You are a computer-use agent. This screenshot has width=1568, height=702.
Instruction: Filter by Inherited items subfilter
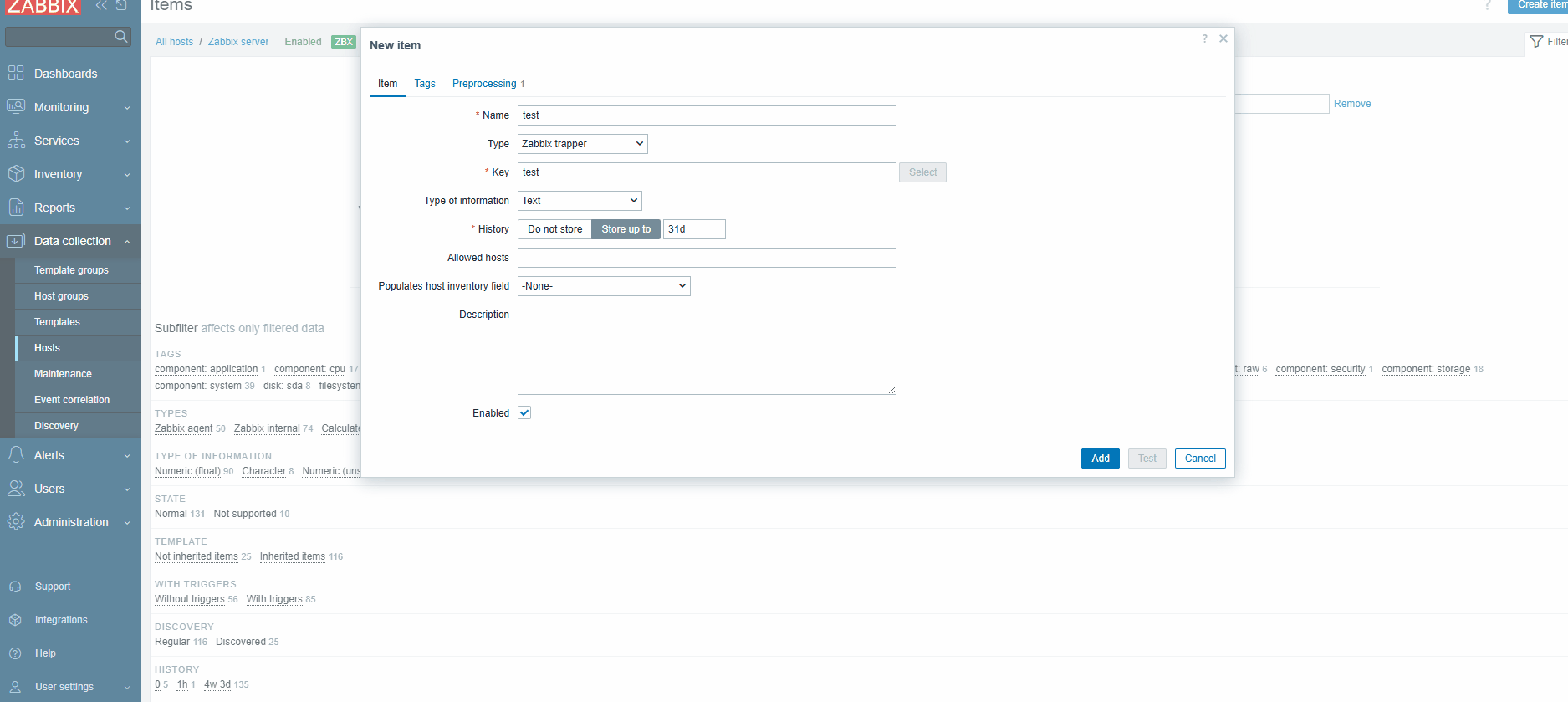click(x=293, y=556)
